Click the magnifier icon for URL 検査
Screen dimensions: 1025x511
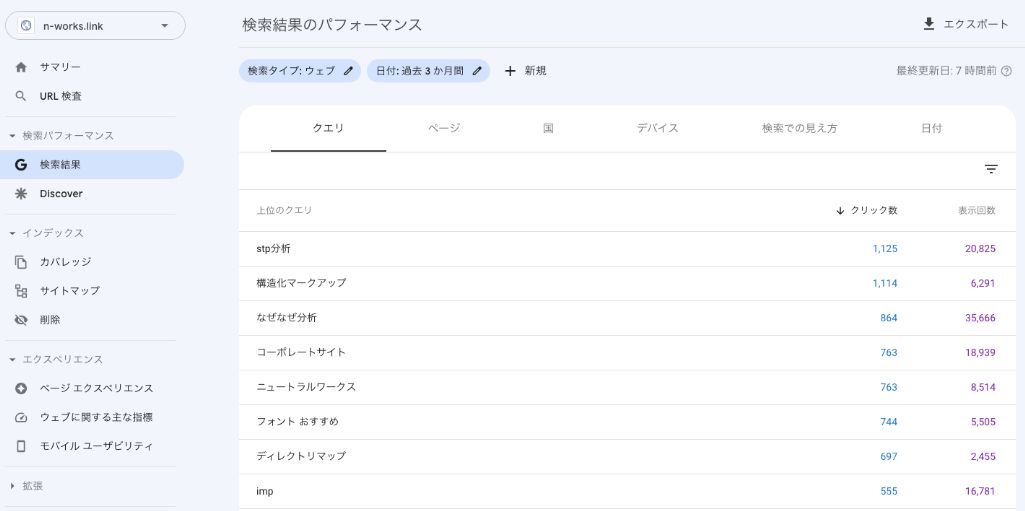pyautogui.click(x=21, y=96)
